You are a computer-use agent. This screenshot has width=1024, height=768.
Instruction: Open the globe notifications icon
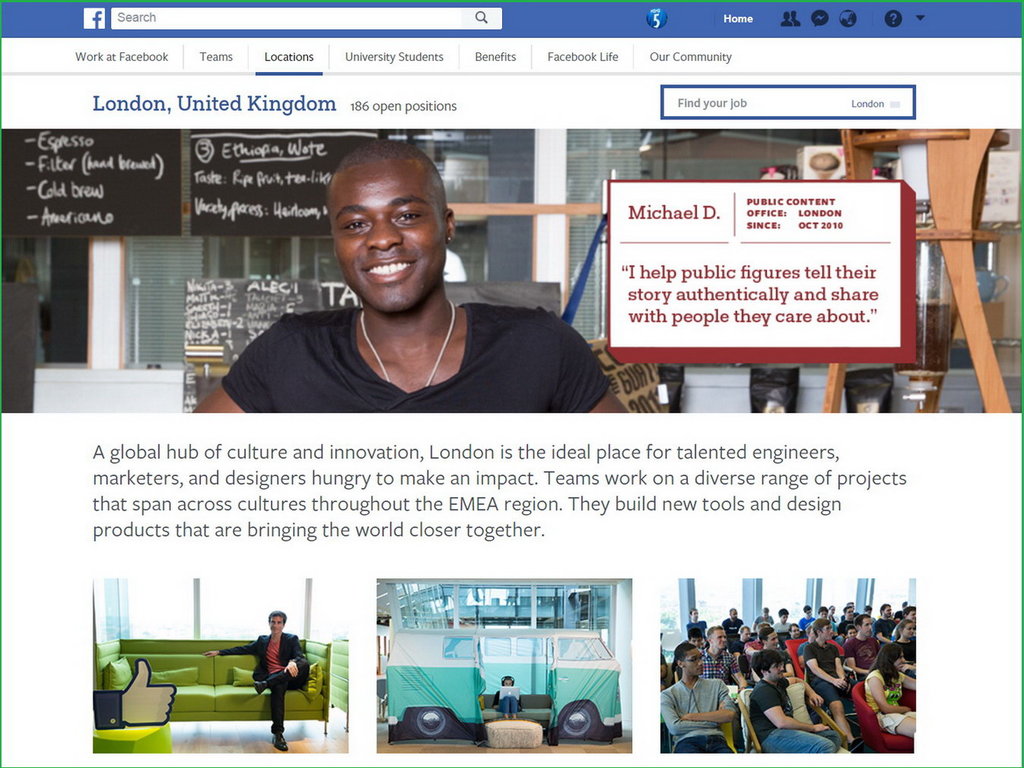[x=848, y=18]
